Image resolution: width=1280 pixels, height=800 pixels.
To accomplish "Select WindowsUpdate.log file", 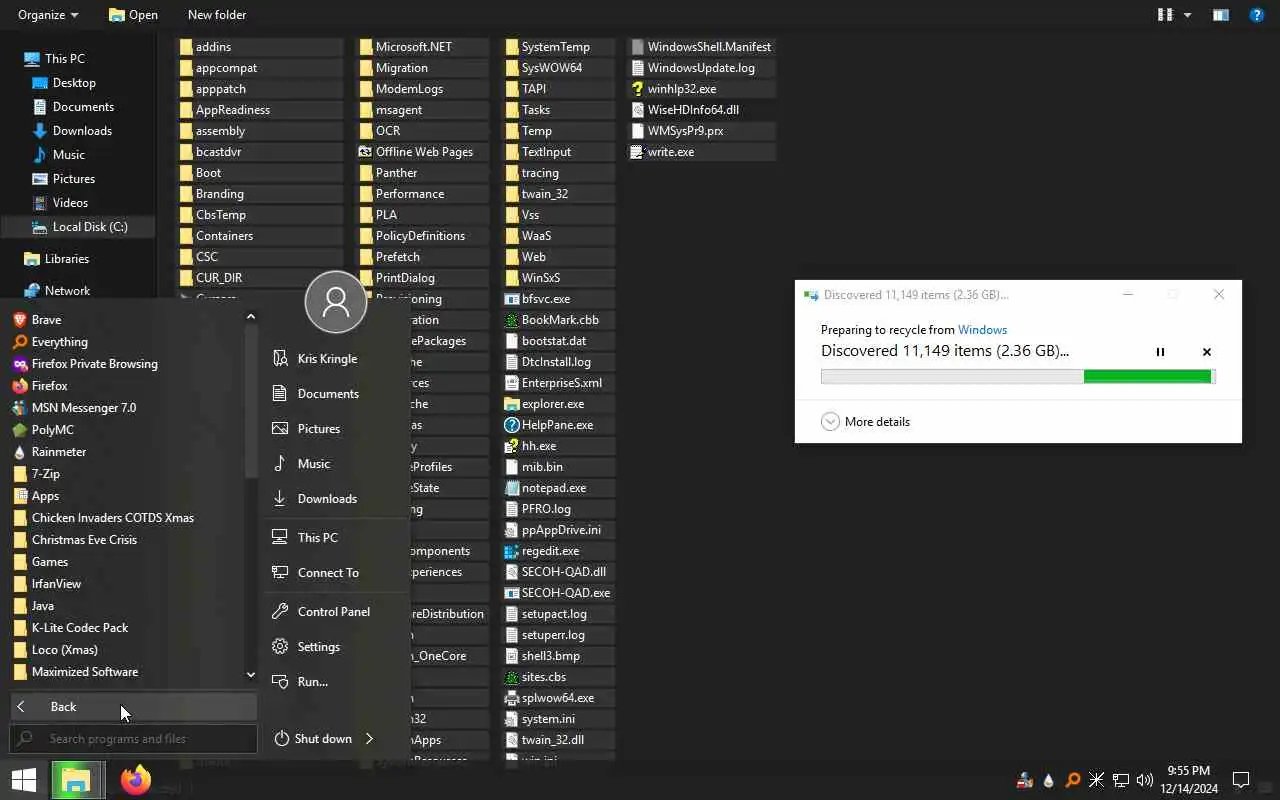I will click(703, 68).
